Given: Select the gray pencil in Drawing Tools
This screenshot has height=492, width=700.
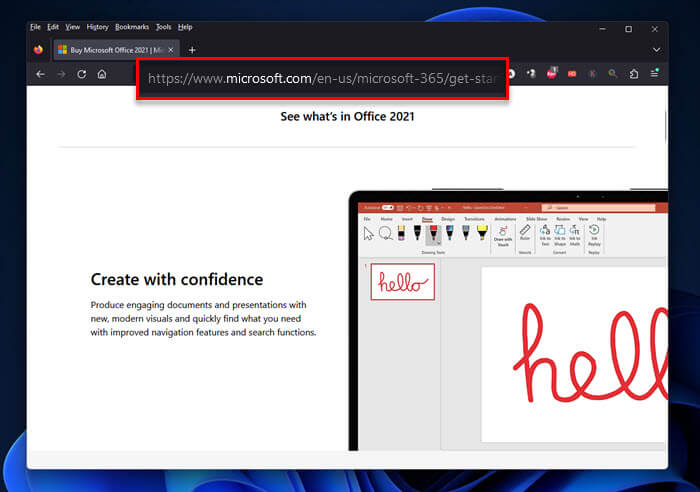Looking at the screenshot, I should pos(466,233).
